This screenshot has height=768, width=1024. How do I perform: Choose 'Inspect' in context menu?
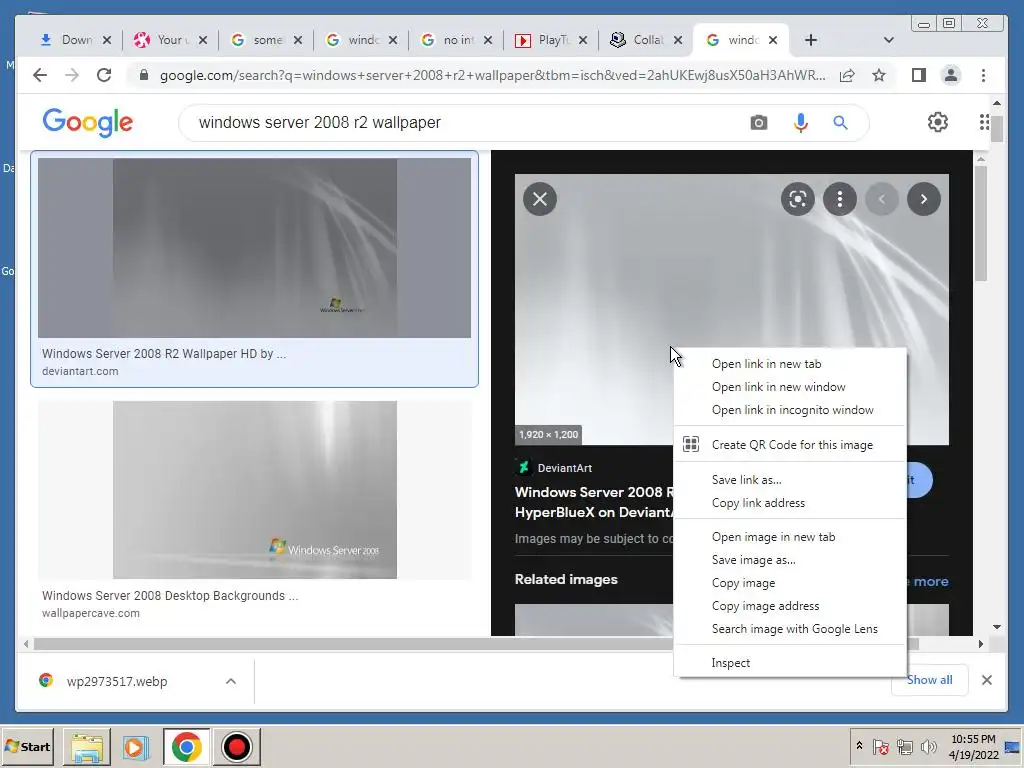point(790,663)
